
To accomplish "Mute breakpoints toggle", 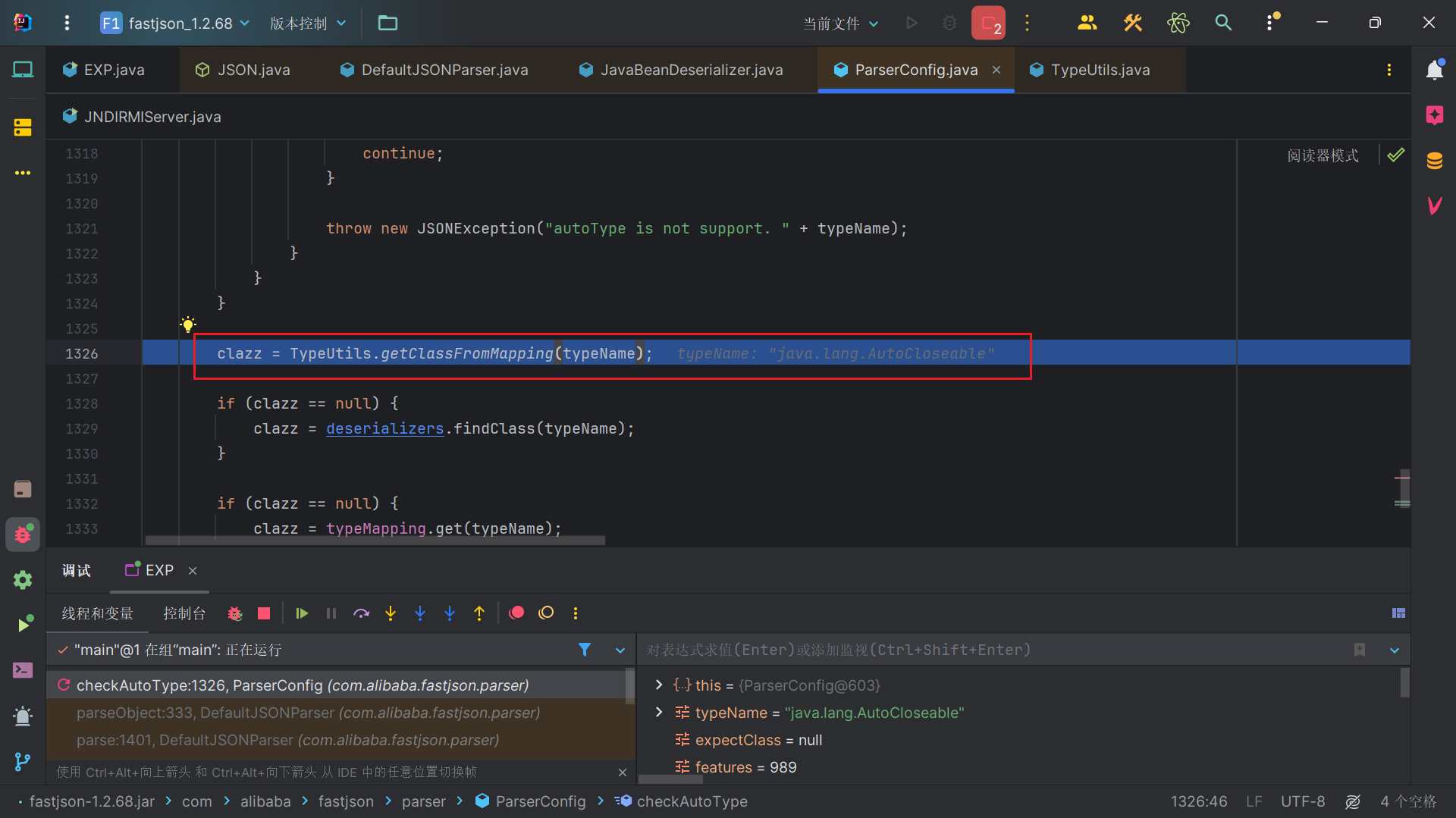I will 546,613.
